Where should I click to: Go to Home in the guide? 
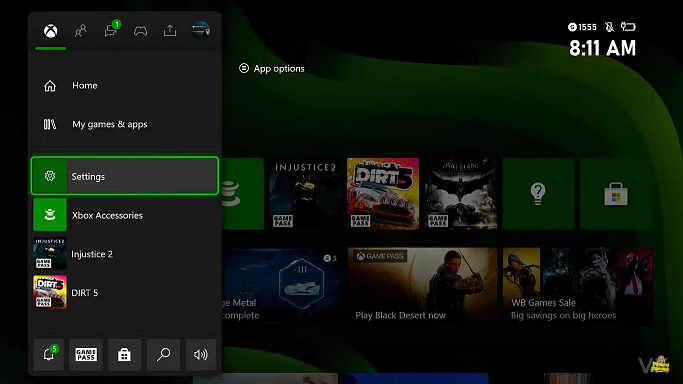(125, 86)
